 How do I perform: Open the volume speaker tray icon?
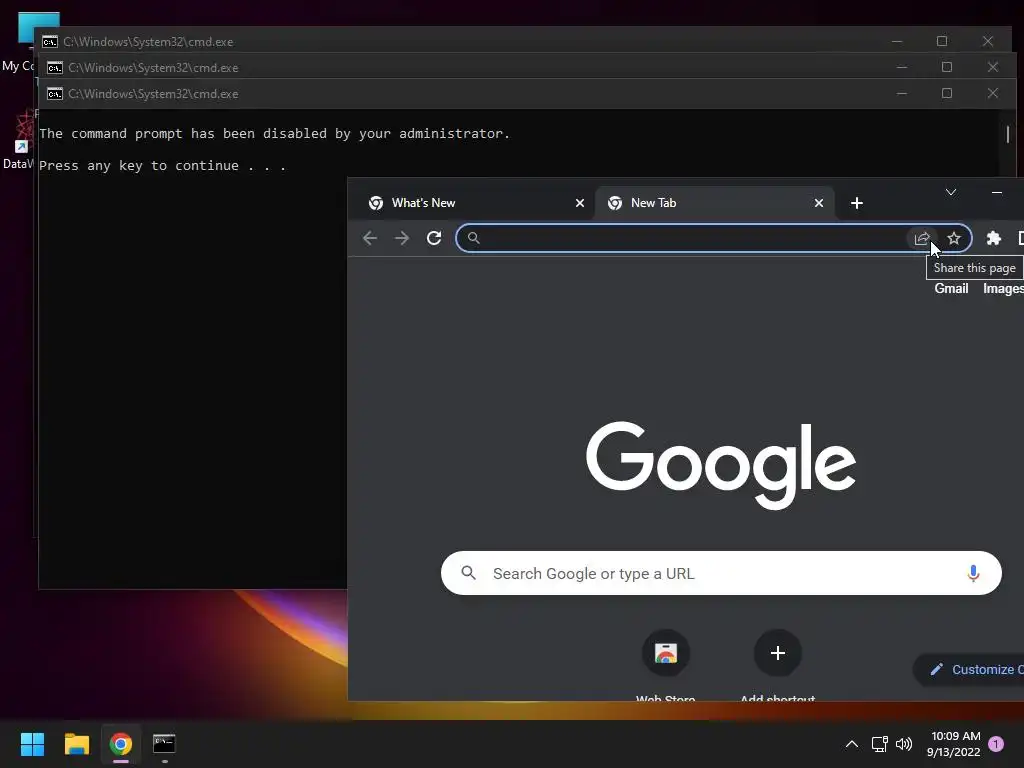[904, 744]
